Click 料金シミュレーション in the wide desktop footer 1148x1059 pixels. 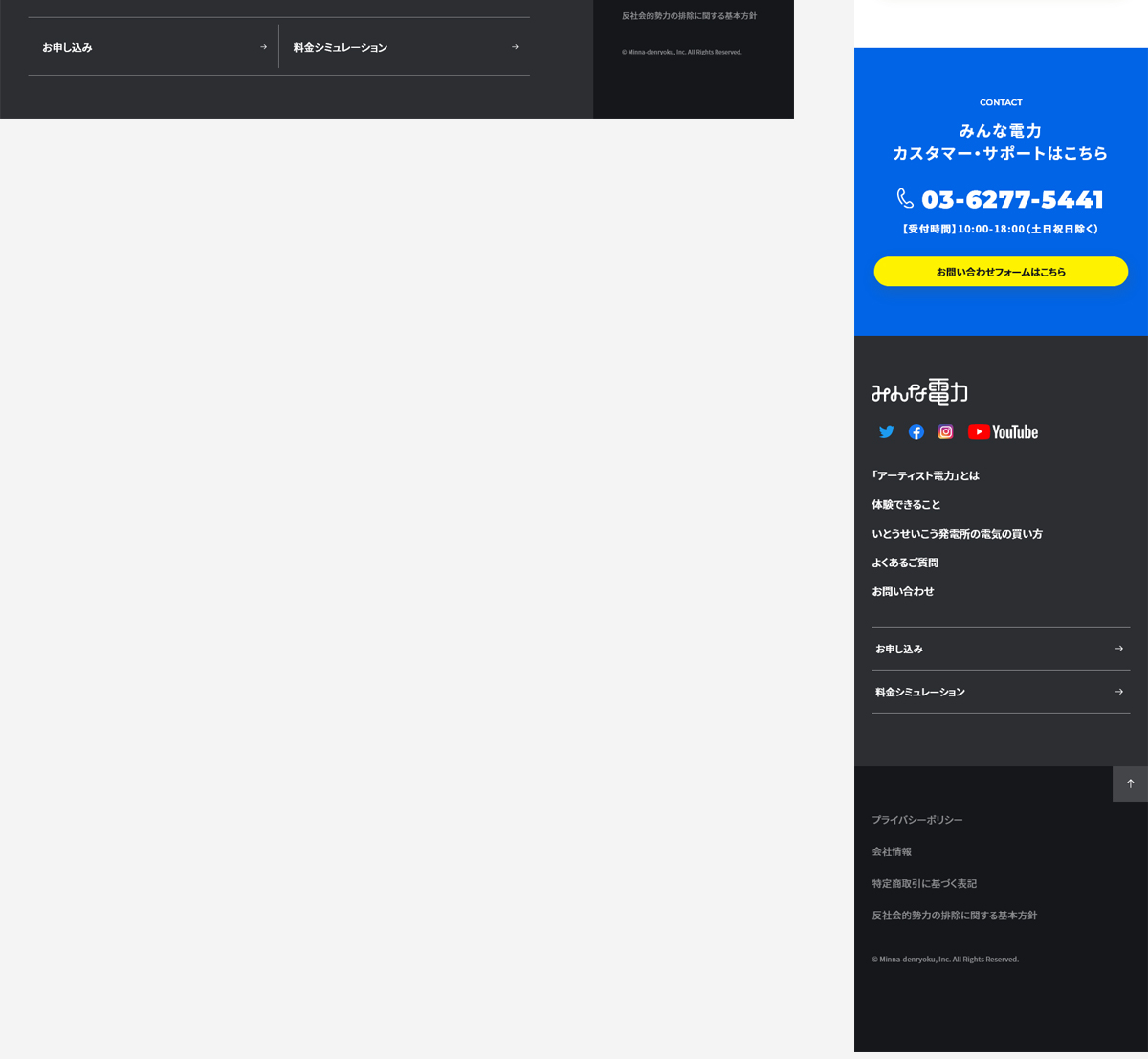[x=405, y=47]
